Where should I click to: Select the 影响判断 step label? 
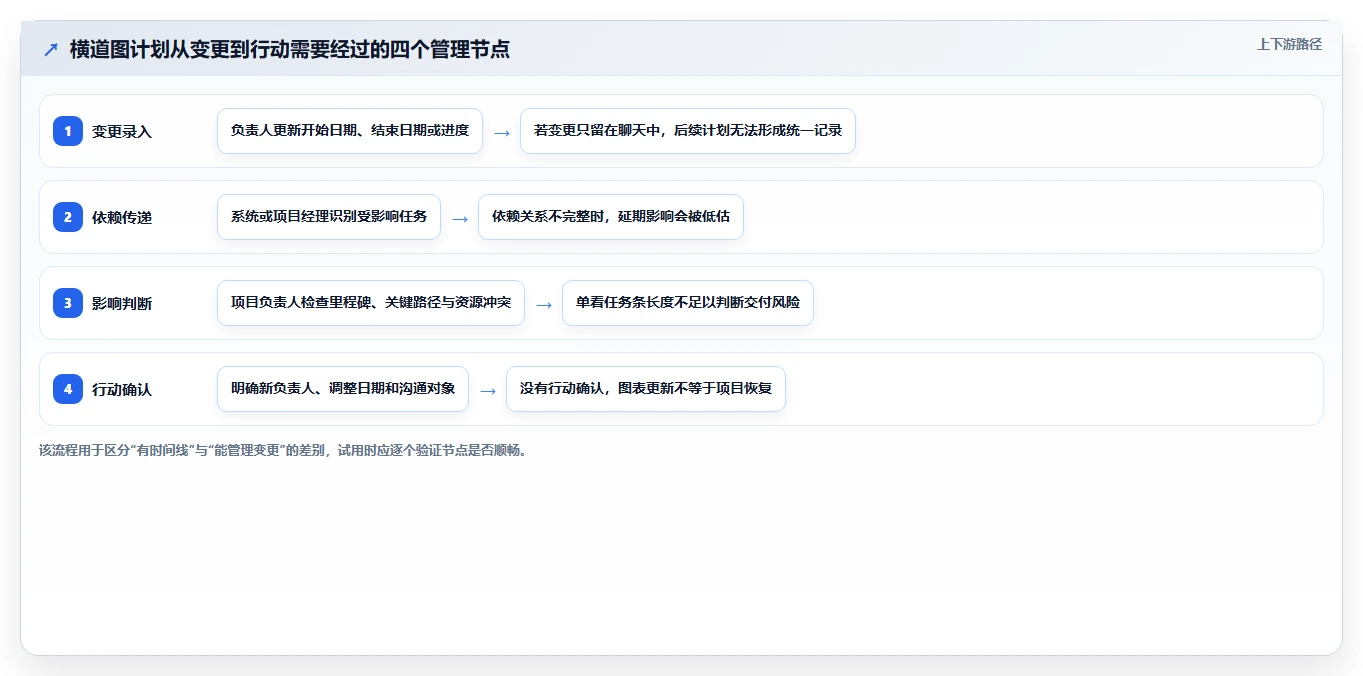(122, 303)
